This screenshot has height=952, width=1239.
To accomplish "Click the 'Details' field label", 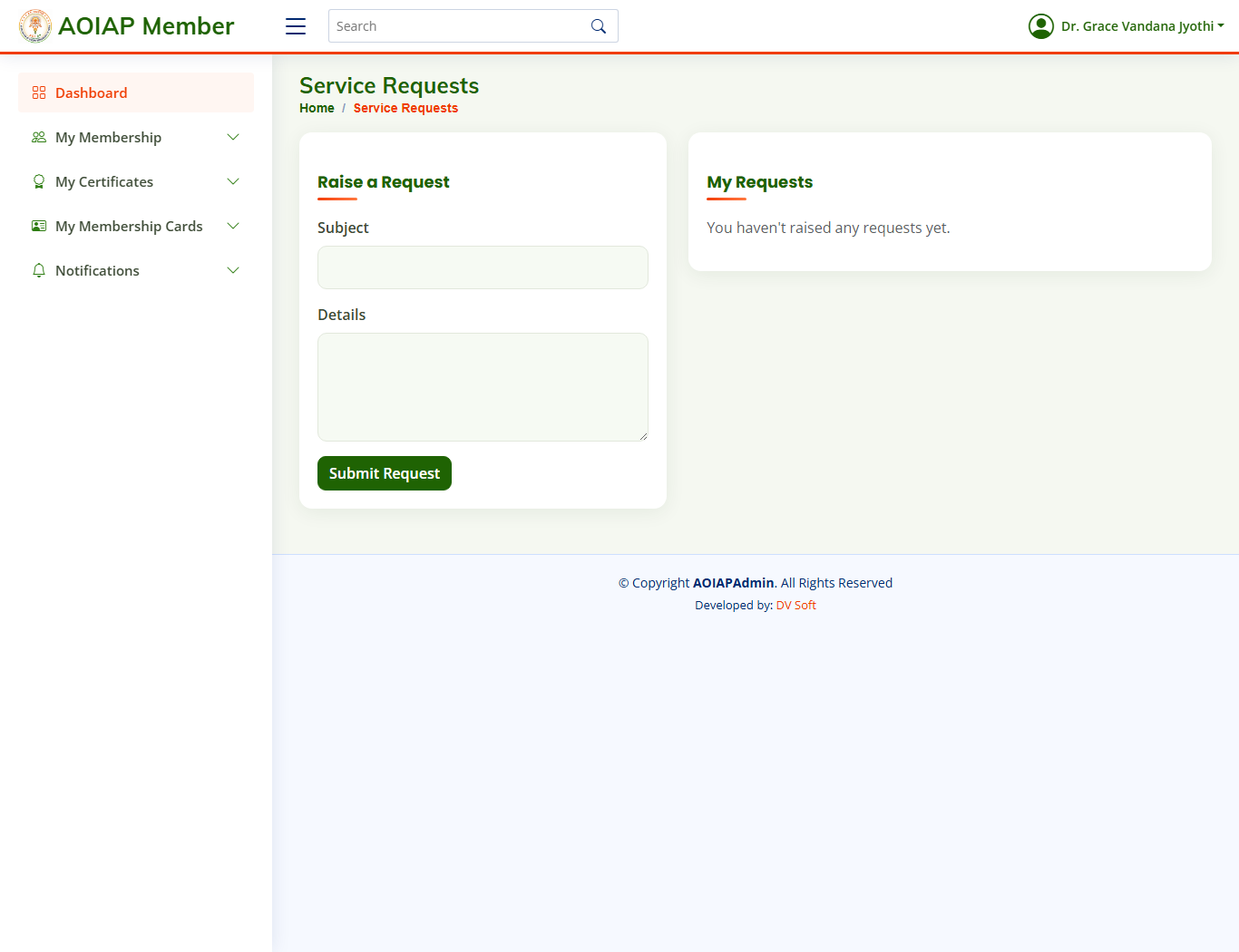I will click(x=341, y=315).
